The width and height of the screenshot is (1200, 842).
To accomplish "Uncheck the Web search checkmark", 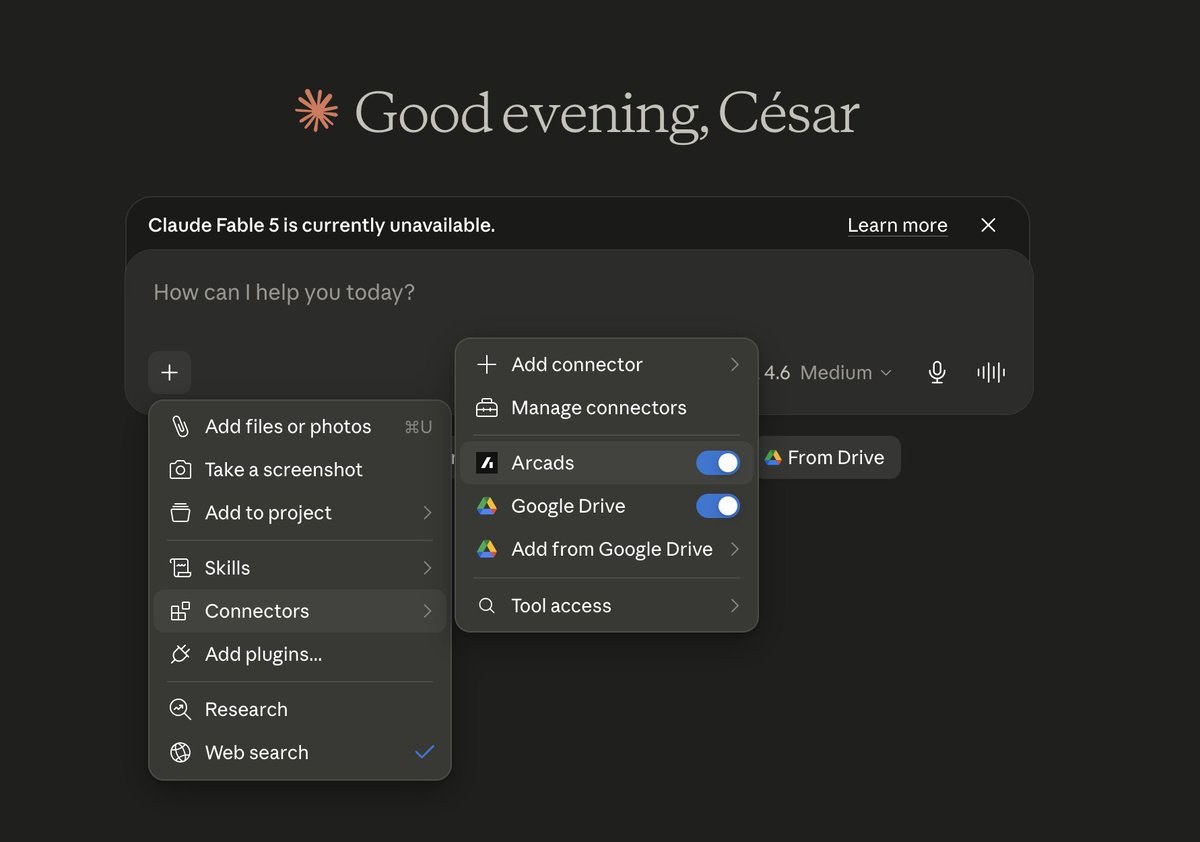I will (x=425, y=752).
